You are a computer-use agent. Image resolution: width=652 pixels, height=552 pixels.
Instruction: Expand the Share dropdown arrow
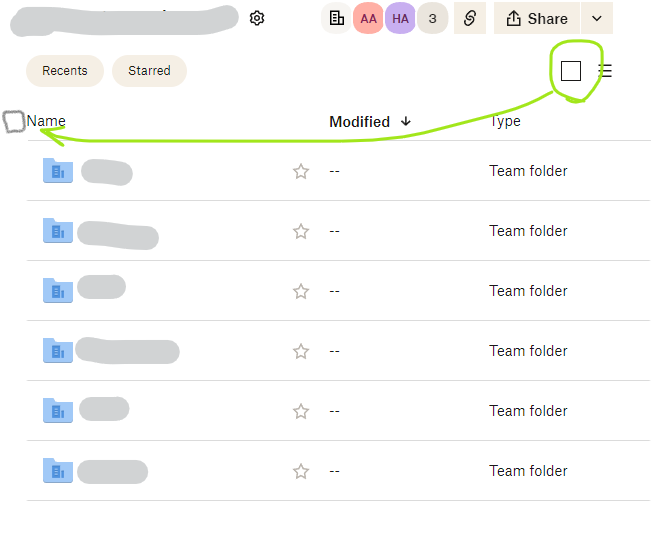pyautogui.click(x=597, y=18)
